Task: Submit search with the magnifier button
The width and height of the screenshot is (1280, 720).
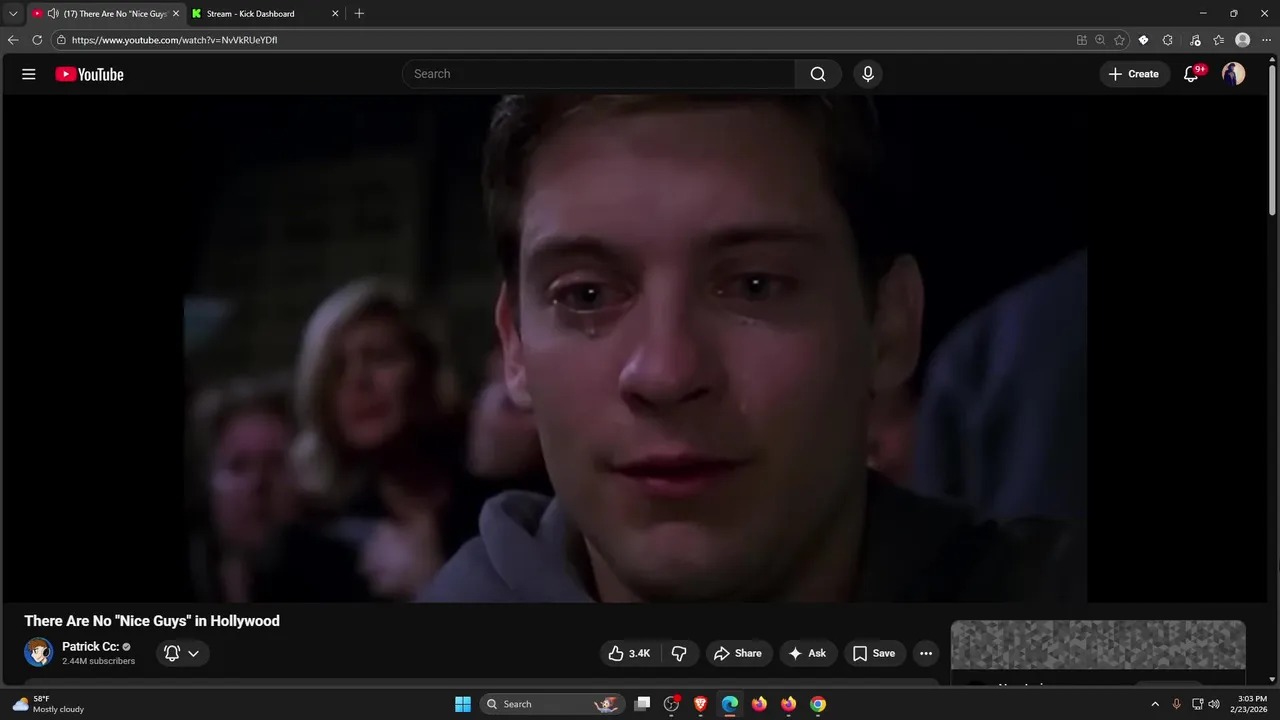Action: (818, 74)
